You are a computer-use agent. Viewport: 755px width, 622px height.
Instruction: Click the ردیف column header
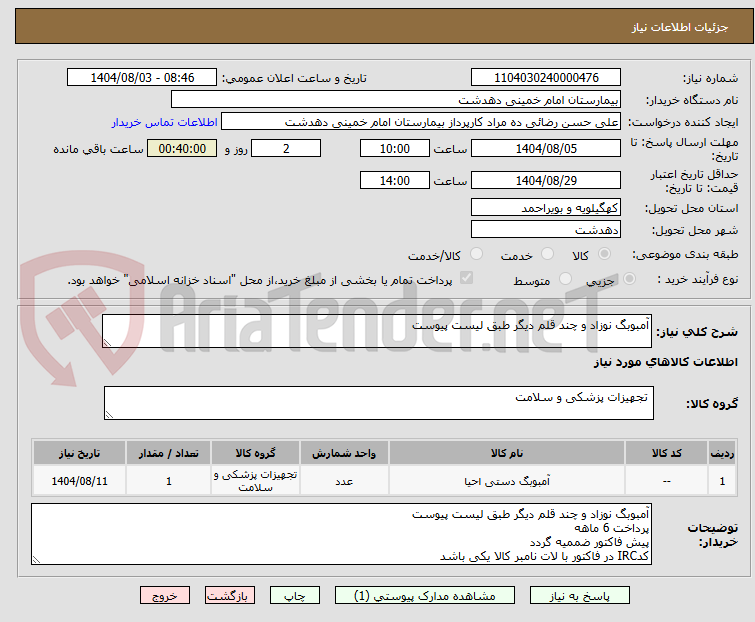(722, 453)
